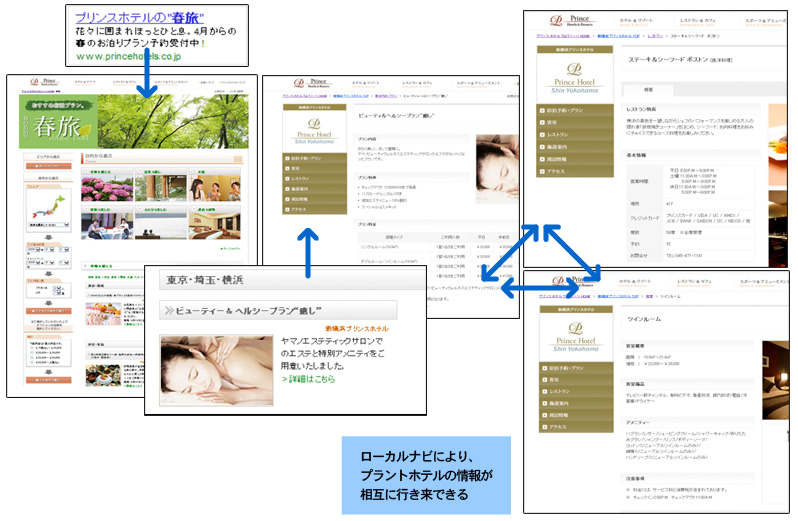
Task: Open the プリンスホテルの"春旅" ad headline link
Action: pyautogui.click(x=139, y=18)
